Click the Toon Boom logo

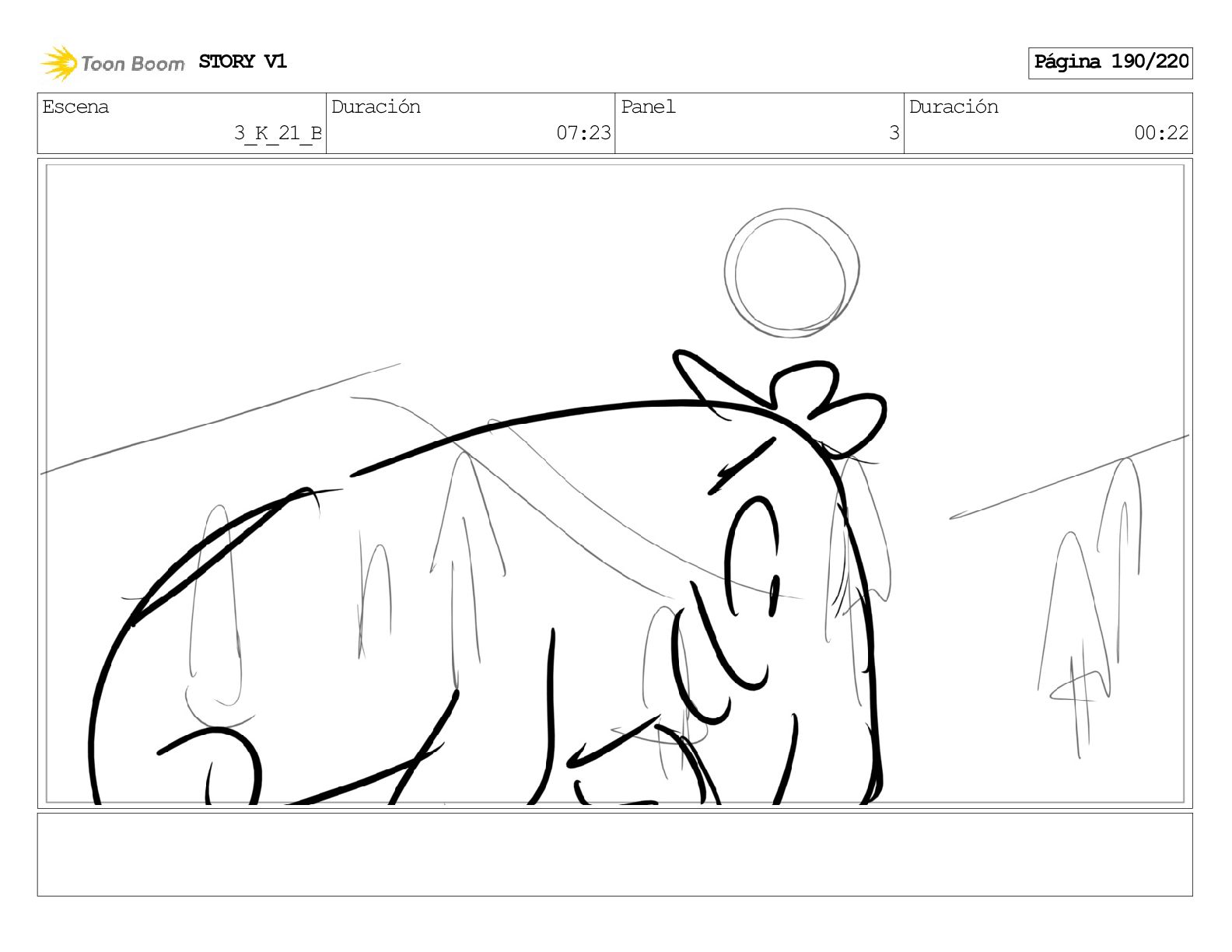pos(113,63)
